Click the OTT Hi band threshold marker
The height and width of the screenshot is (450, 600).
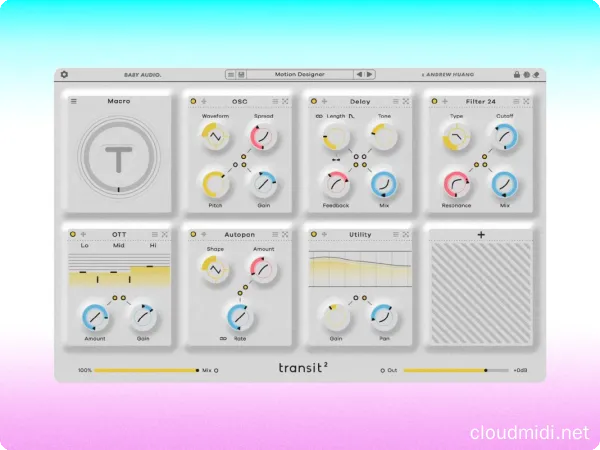coord(150,266)
